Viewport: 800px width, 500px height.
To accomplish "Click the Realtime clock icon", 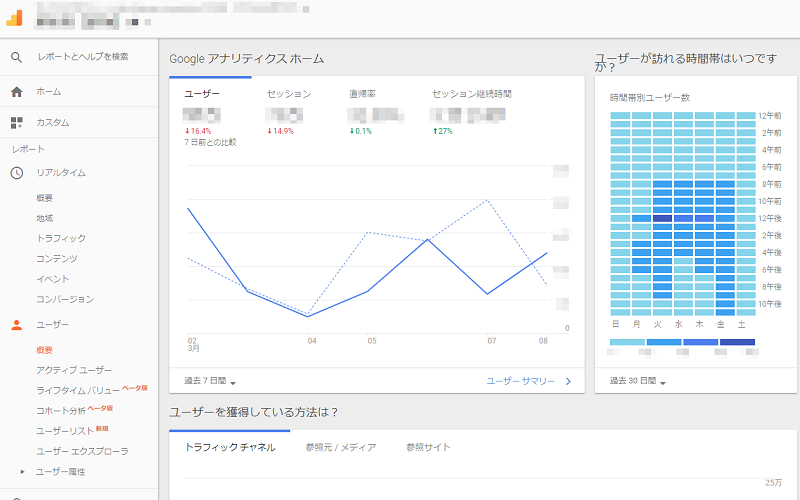I will click(x=17, y=173).
